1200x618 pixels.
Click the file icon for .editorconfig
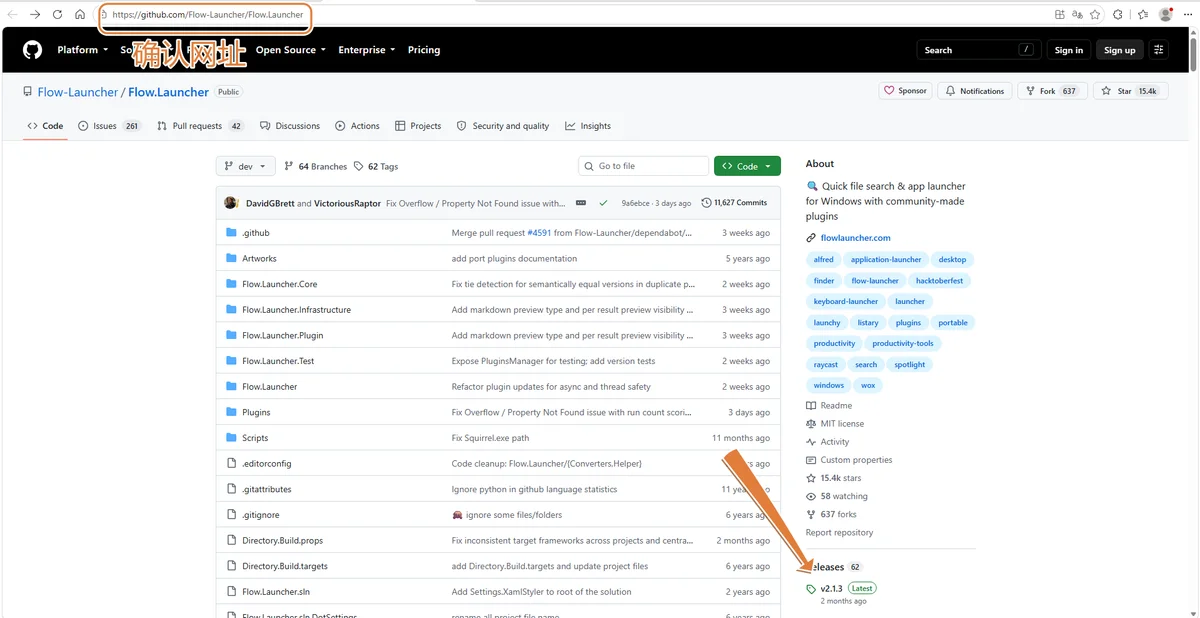coord(232,463)
